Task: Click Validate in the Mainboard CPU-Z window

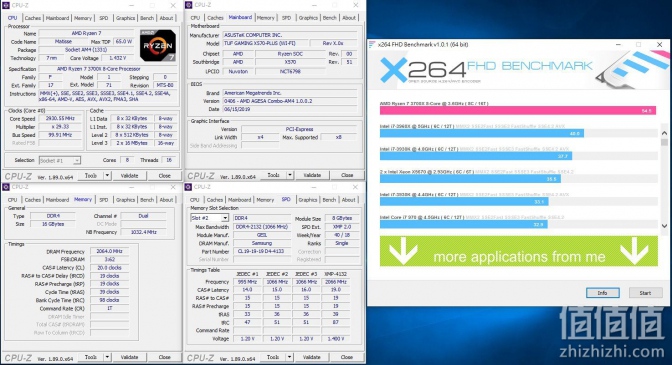Action: (x=312, y=175)
